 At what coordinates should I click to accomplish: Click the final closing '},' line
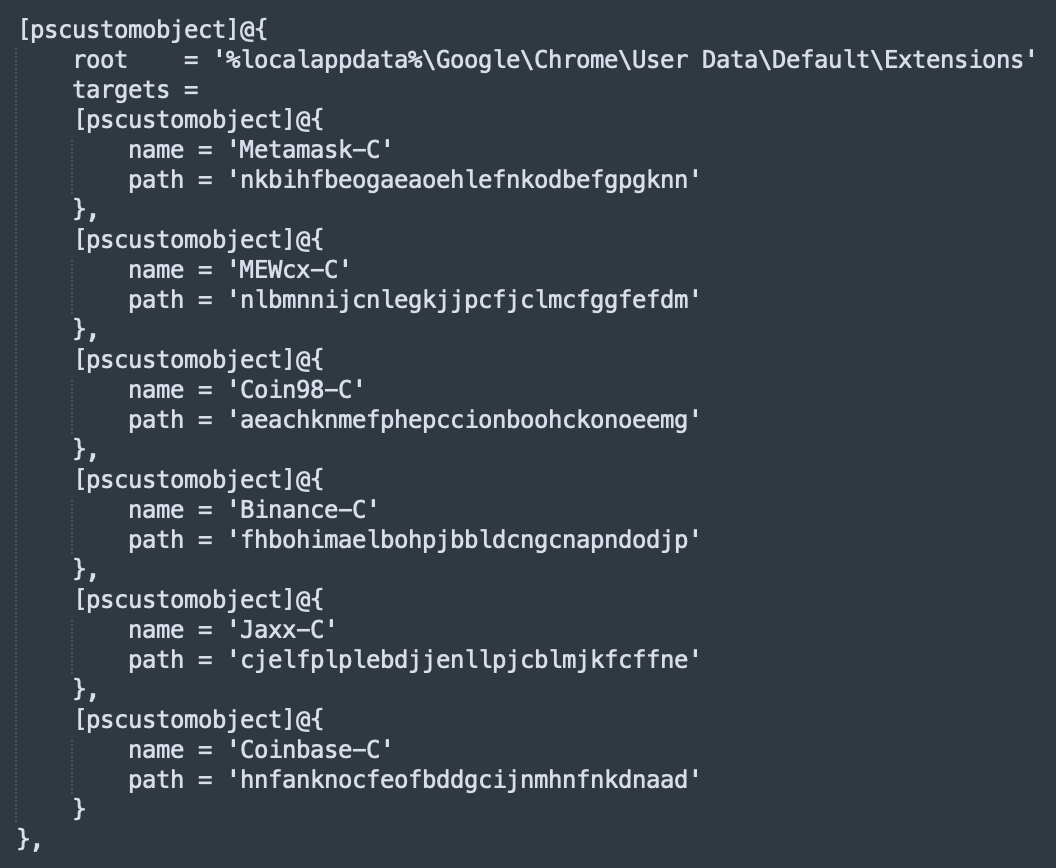30,839
